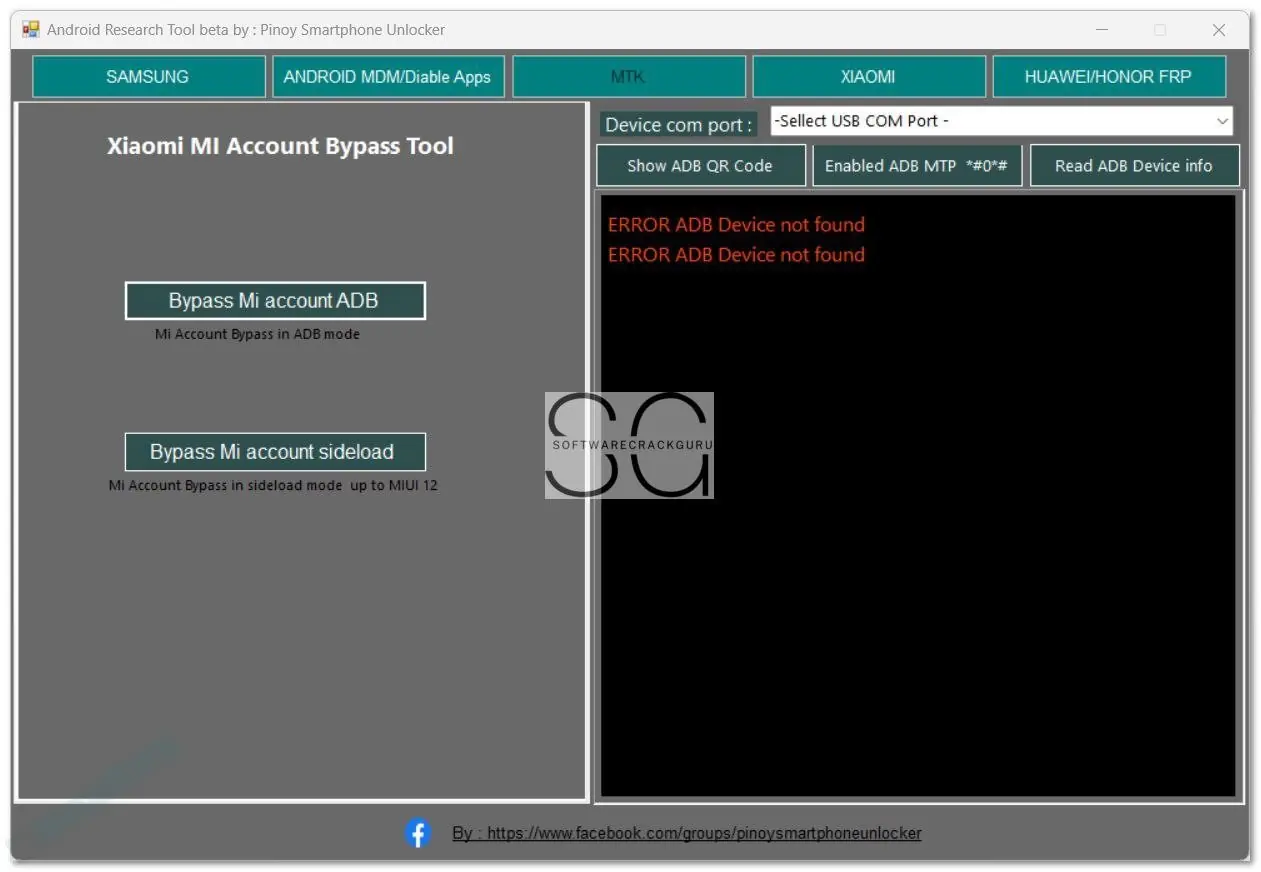1261x872 pixels.
Task: Open the HUAWEI/HONOR FRP tab
Action: point(1108,77)
